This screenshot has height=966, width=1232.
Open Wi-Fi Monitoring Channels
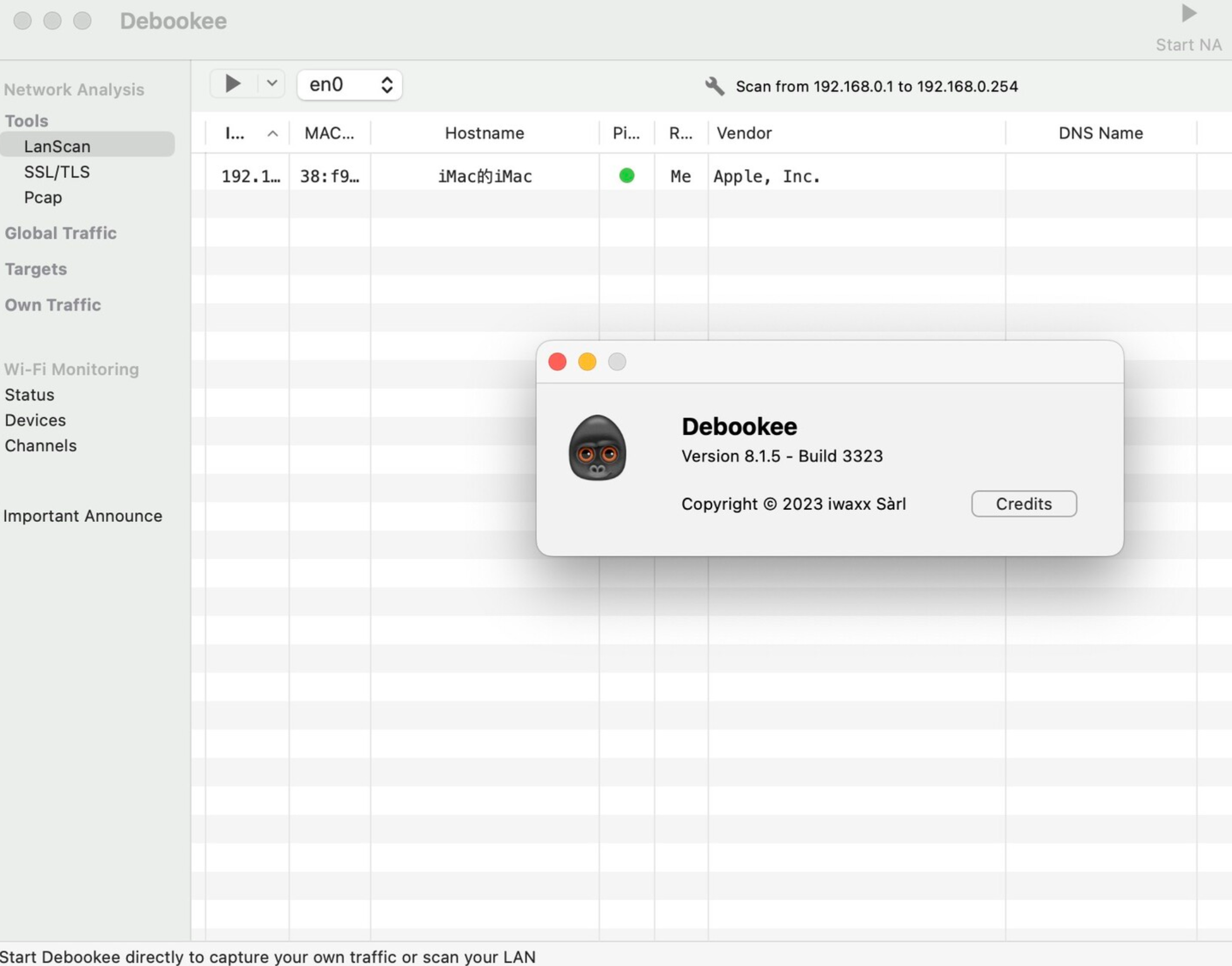40,445
